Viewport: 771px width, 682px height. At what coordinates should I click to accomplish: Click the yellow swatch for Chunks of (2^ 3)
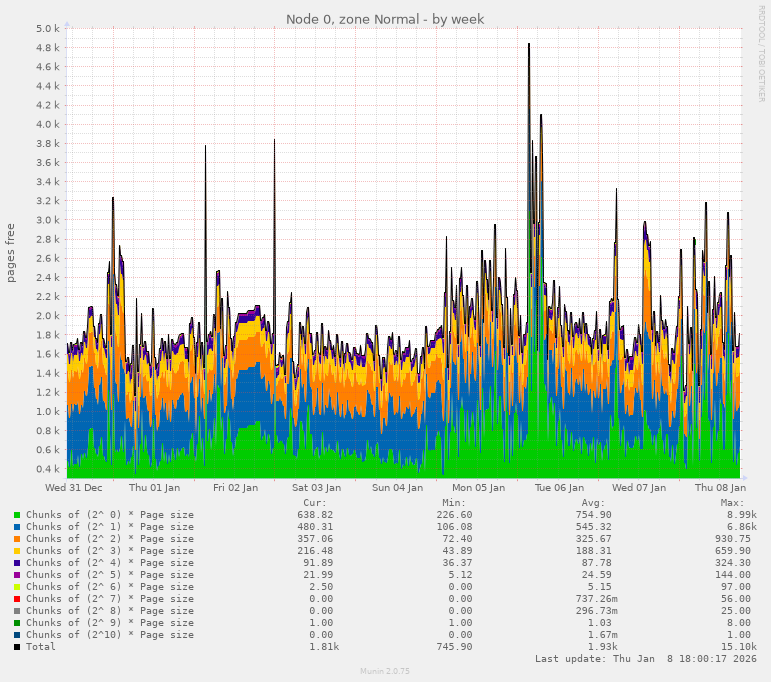(x=17, y=551)
